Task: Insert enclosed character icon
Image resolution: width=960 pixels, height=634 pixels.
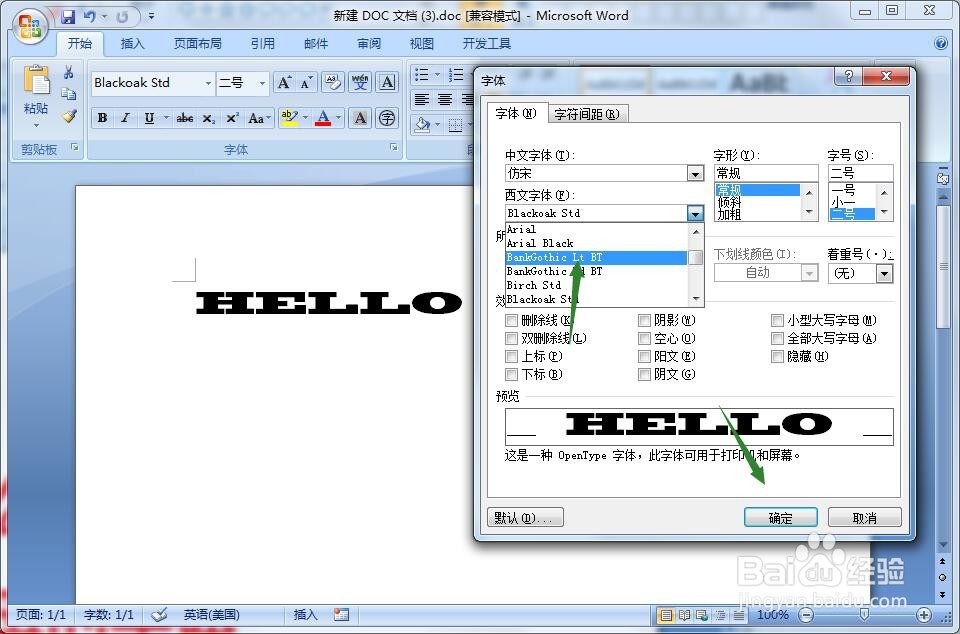Action: pyautogui.click(x=387, y=118)
